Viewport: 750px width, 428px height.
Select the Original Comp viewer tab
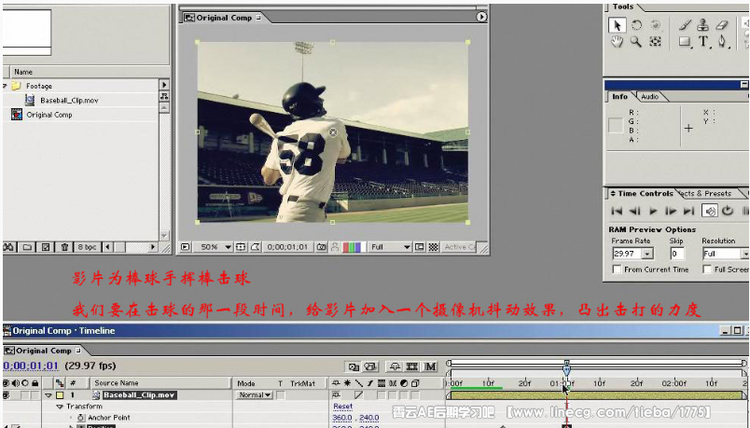[223, 18]
